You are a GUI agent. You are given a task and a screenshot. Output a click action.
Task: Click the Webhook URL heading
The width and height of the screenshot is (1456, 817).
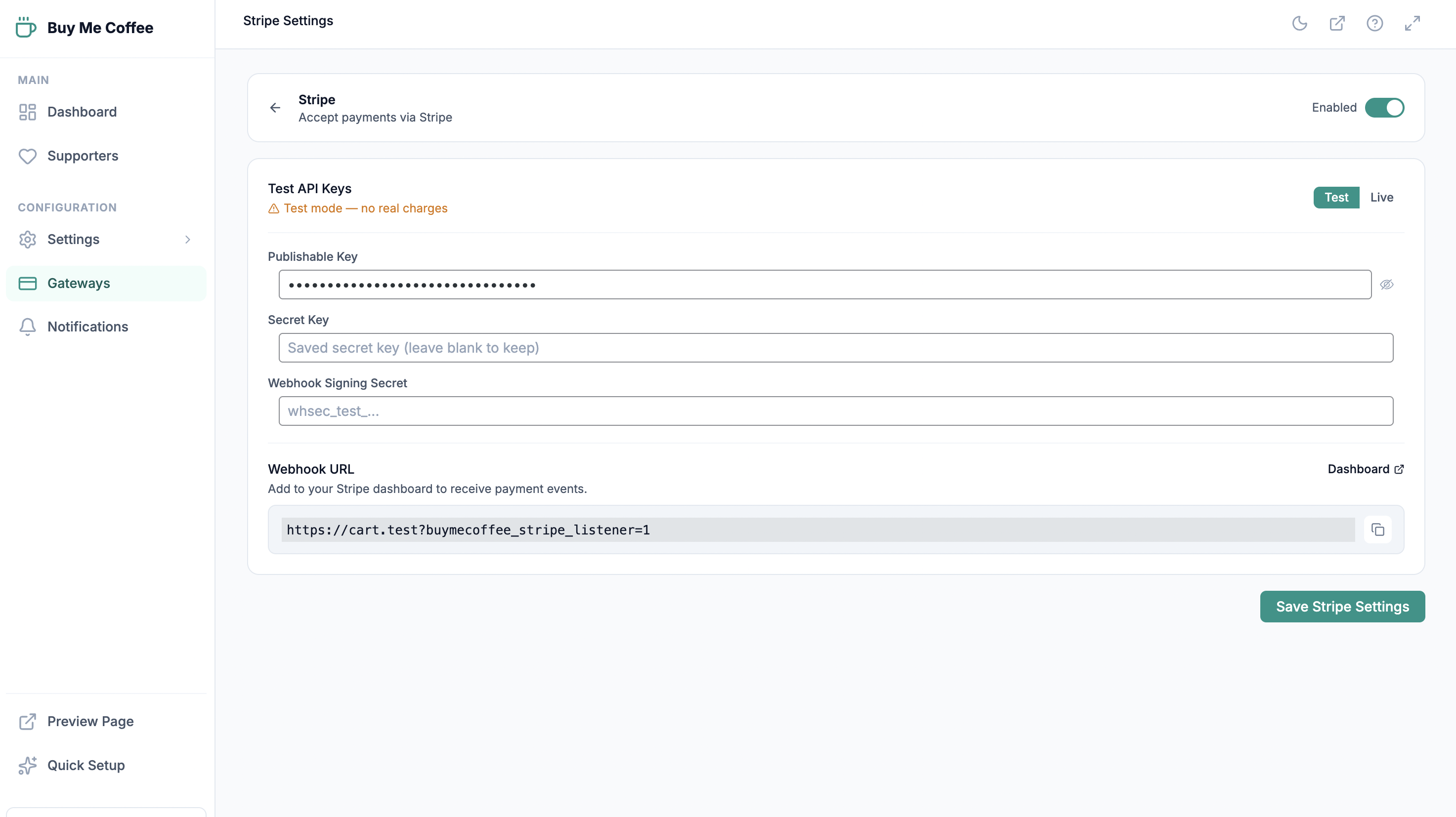pyautogui.click(x=311, y=469)
